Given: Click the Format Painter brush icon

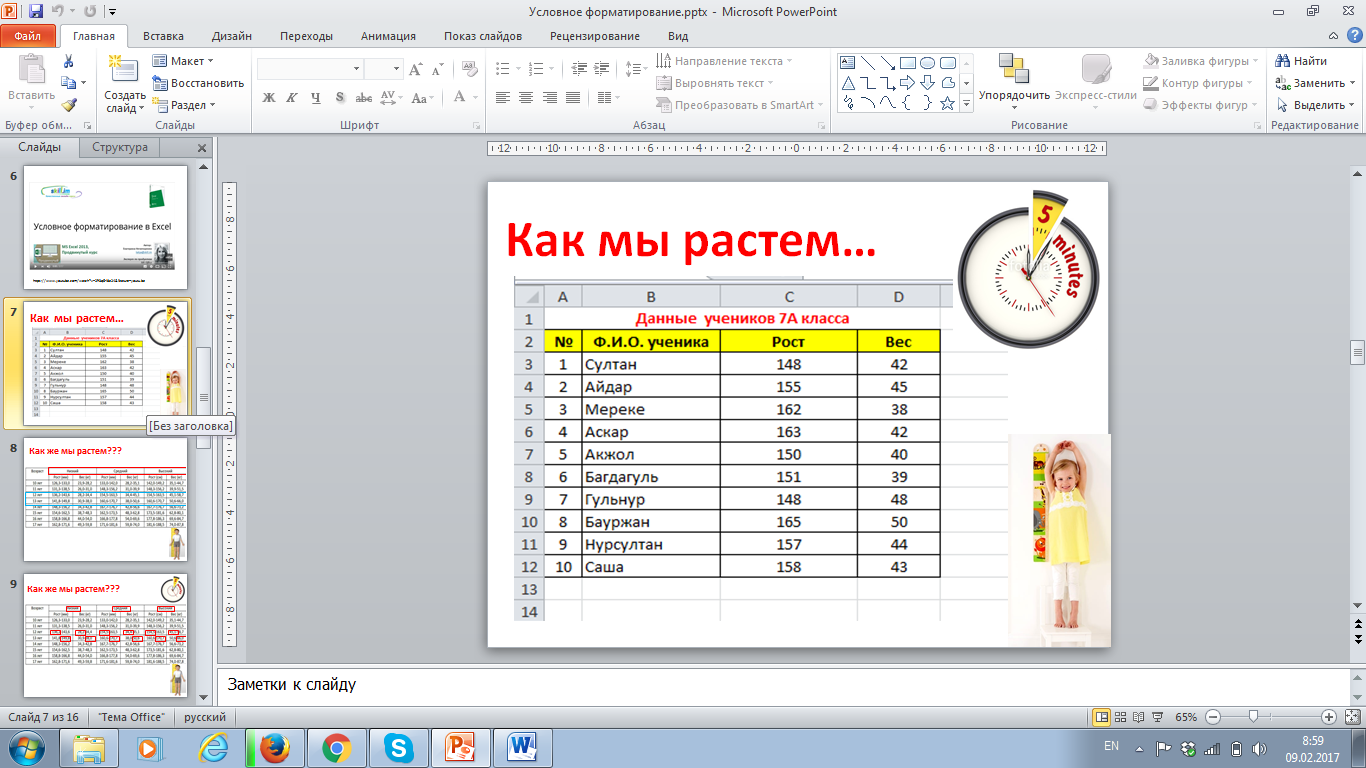Looking at the screenshot, I should [x=68, y=104].
